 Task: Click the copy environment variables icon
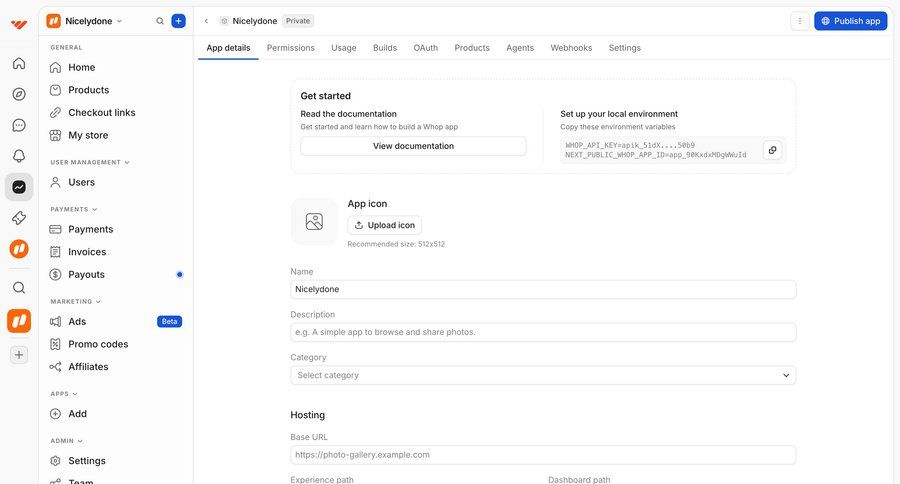(x=772, y=150)
